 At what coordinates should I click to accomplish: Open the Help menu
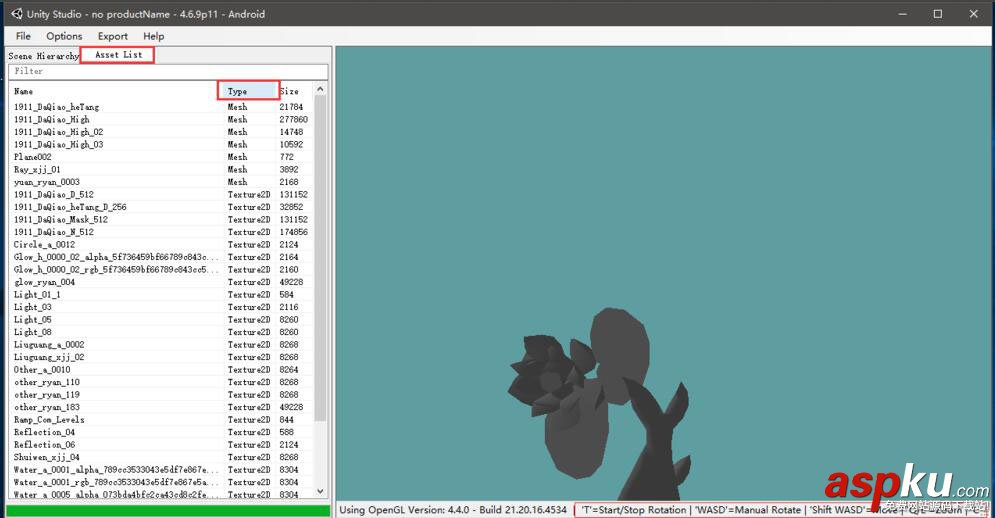point(154,36)
